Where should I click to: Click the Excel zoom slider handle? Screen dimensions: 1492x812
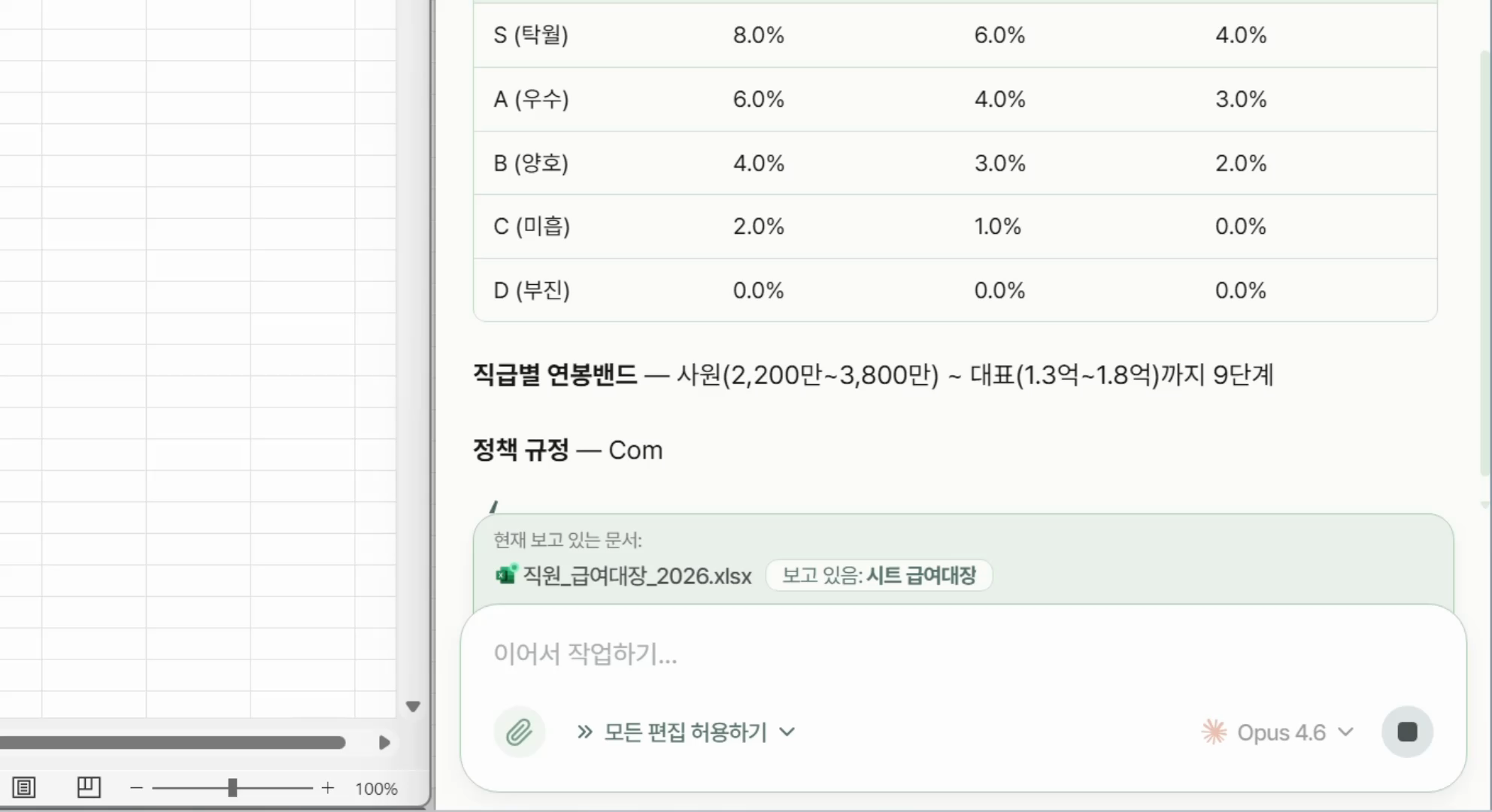[232, 787]
